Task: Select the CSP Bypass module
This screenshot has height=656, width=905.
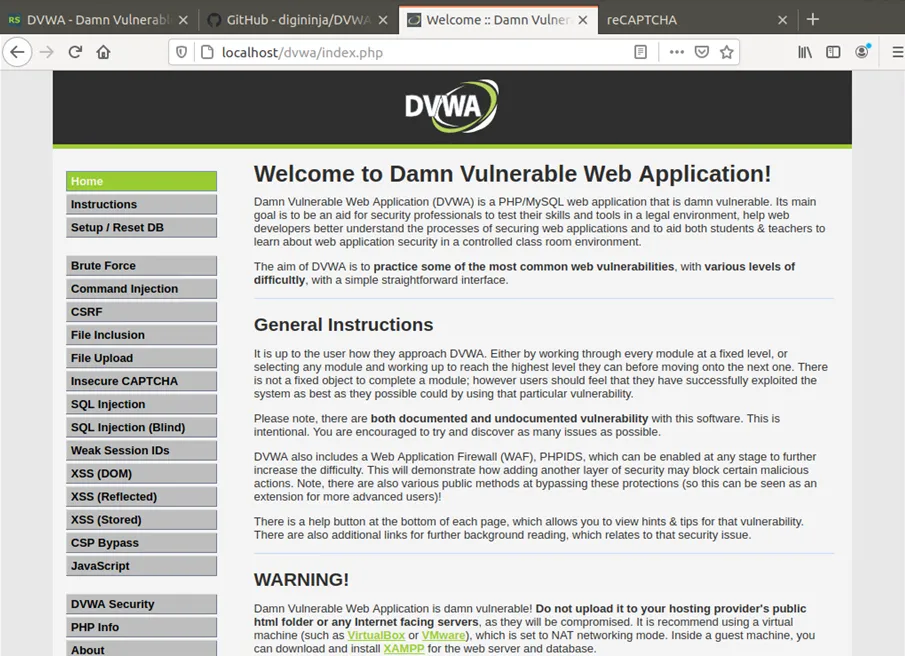Action: coord(141,542)
